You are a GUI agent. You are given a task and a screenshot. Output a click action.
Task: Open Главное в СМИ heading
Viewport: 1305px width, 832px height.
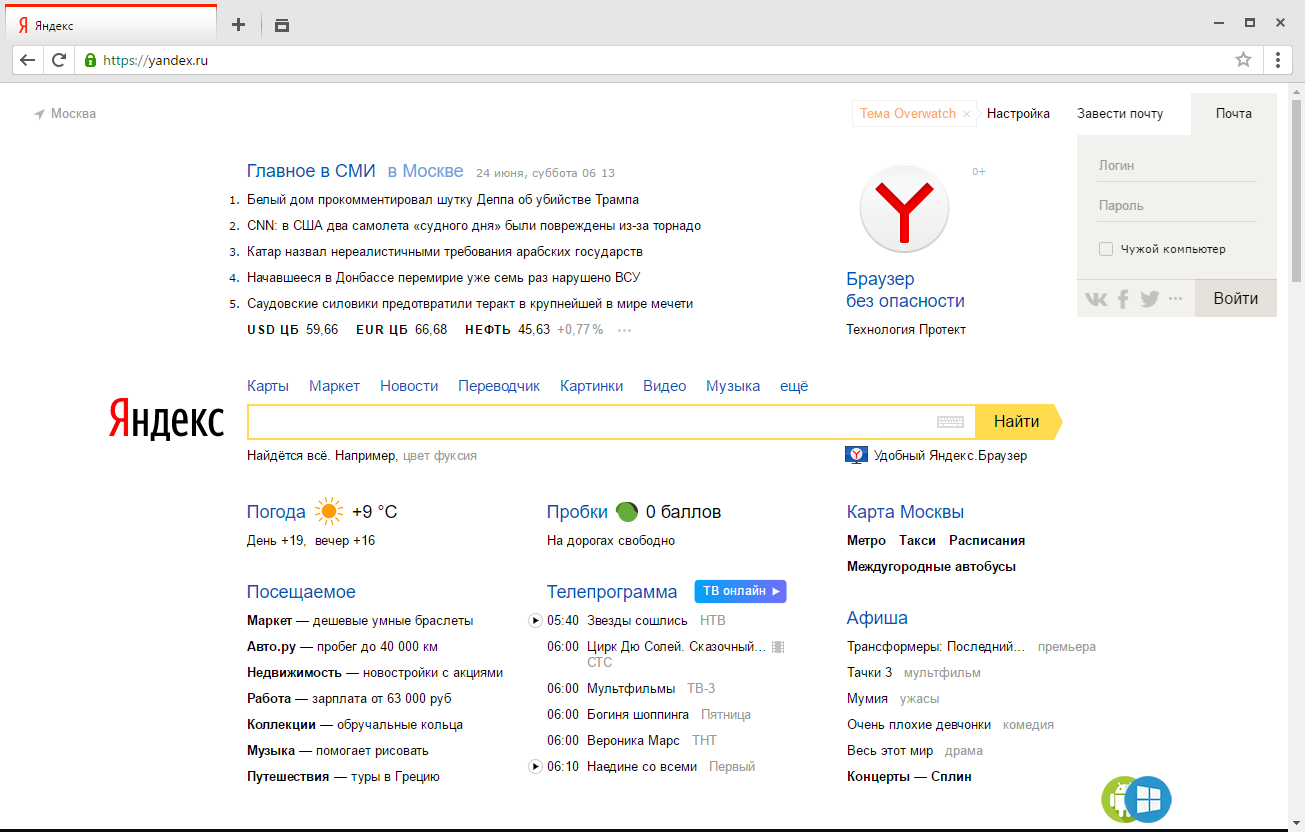(311, 171)
